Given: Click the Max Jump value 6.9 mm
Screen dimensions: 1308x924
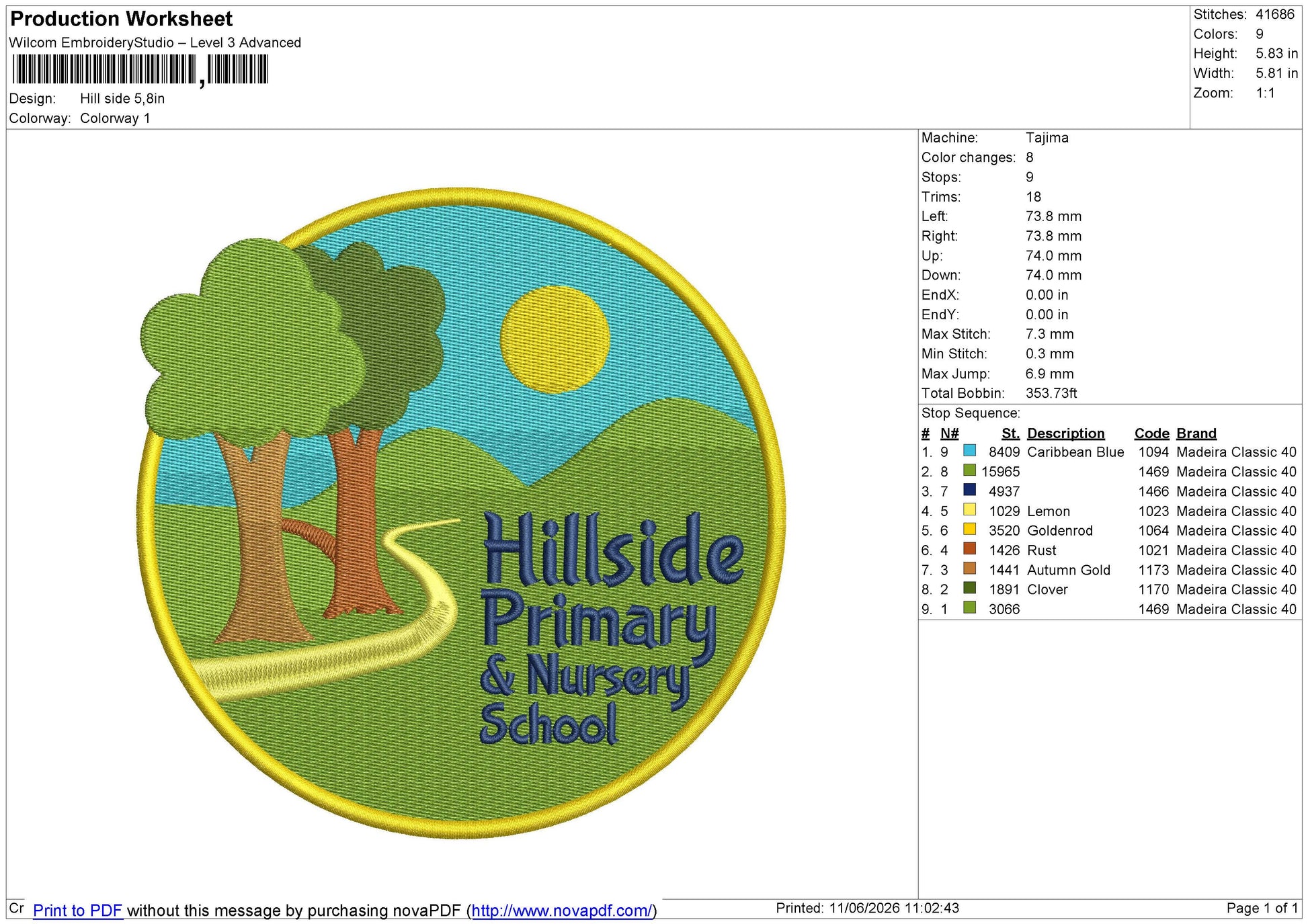Looking at the screenshot, I should coord(1050,374).
